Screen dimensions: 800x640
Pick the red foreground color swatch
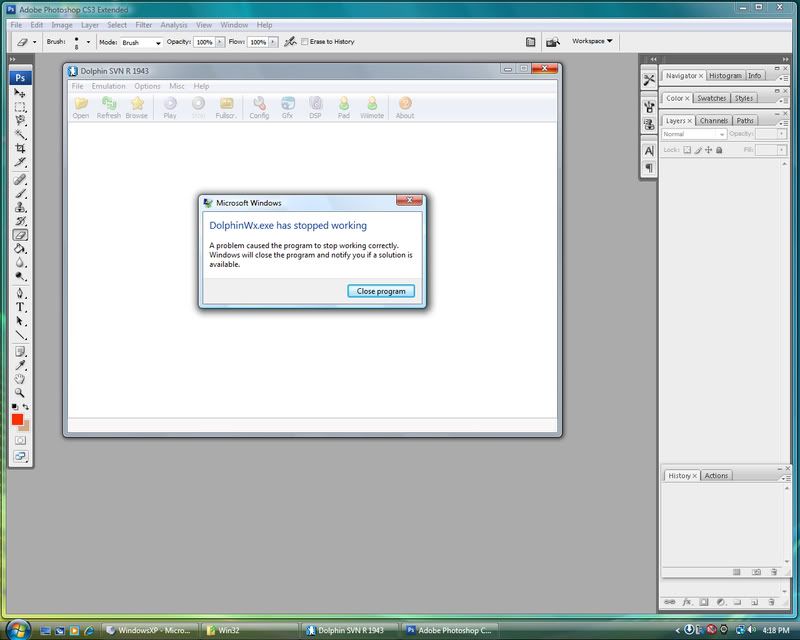tap(17, 420)
